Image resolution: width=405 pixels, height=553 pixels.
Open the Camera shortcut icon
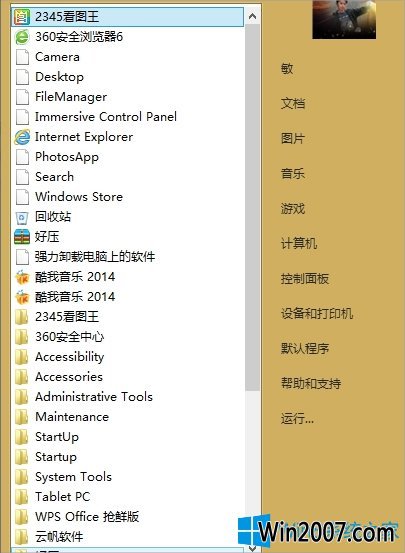click(22, 57)
